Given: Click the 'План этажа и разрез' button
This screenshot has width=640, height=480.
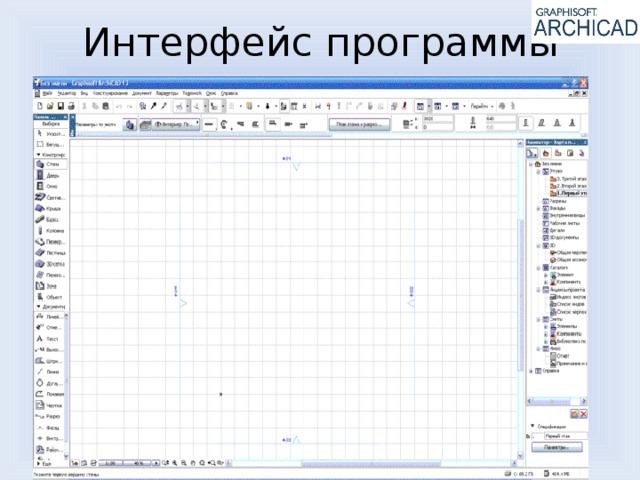Looking at the screenshot, I should (x=359, y=124).
